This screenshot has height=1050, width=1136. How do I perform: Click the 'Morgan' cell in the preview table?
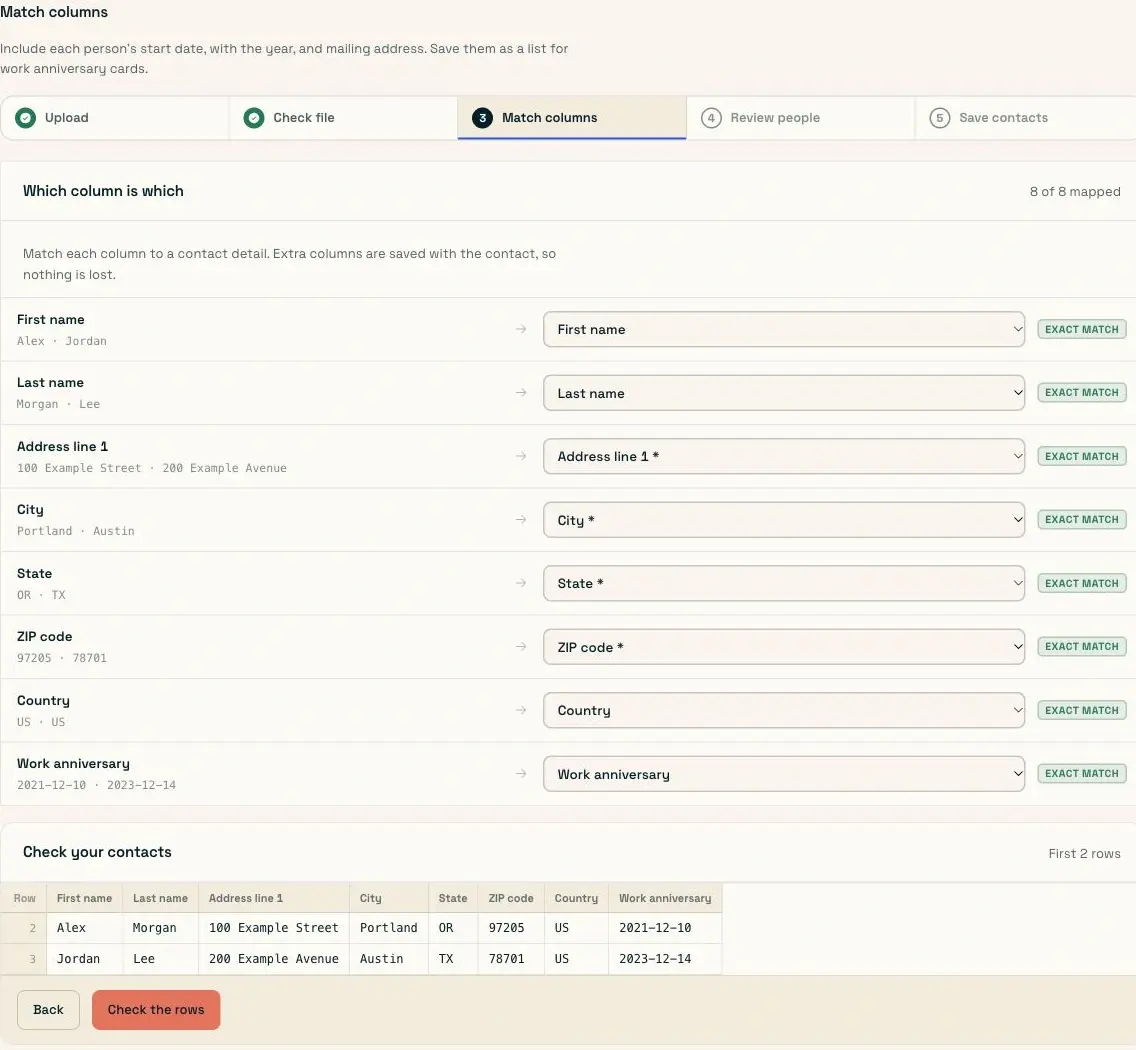[x=160, y=928]
